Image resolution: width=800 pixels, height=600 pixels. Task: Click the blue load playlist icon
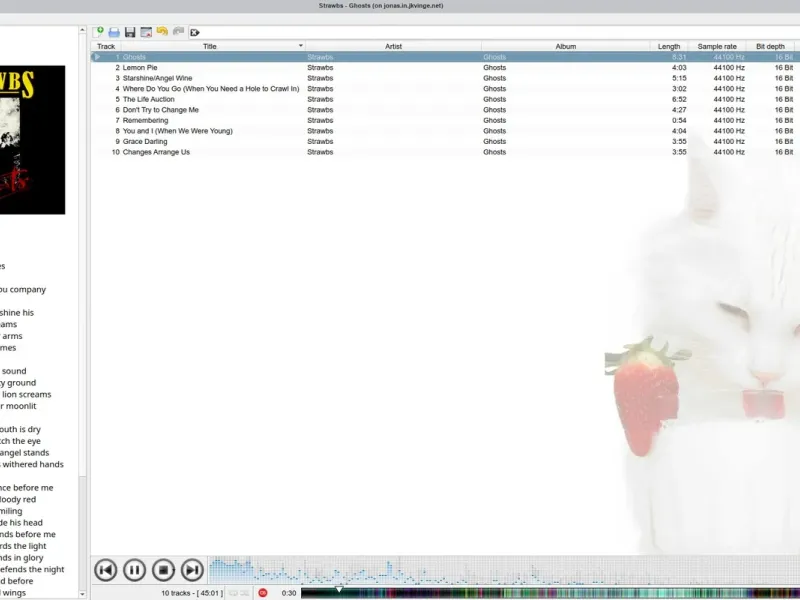[x=114, y=32]
